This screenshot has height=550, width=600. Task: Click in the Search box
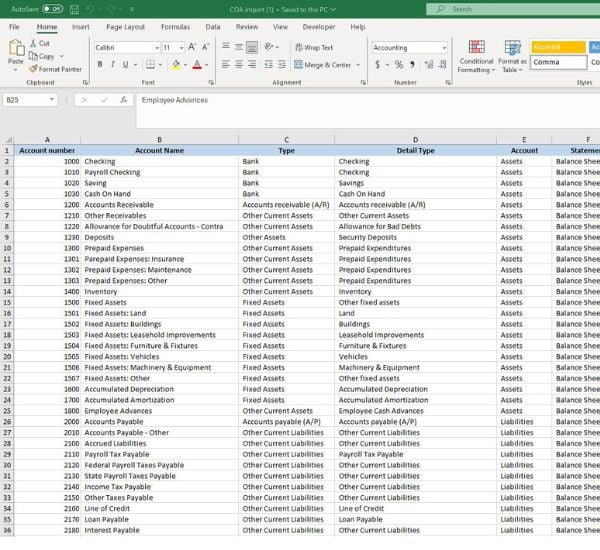[513, 9]
